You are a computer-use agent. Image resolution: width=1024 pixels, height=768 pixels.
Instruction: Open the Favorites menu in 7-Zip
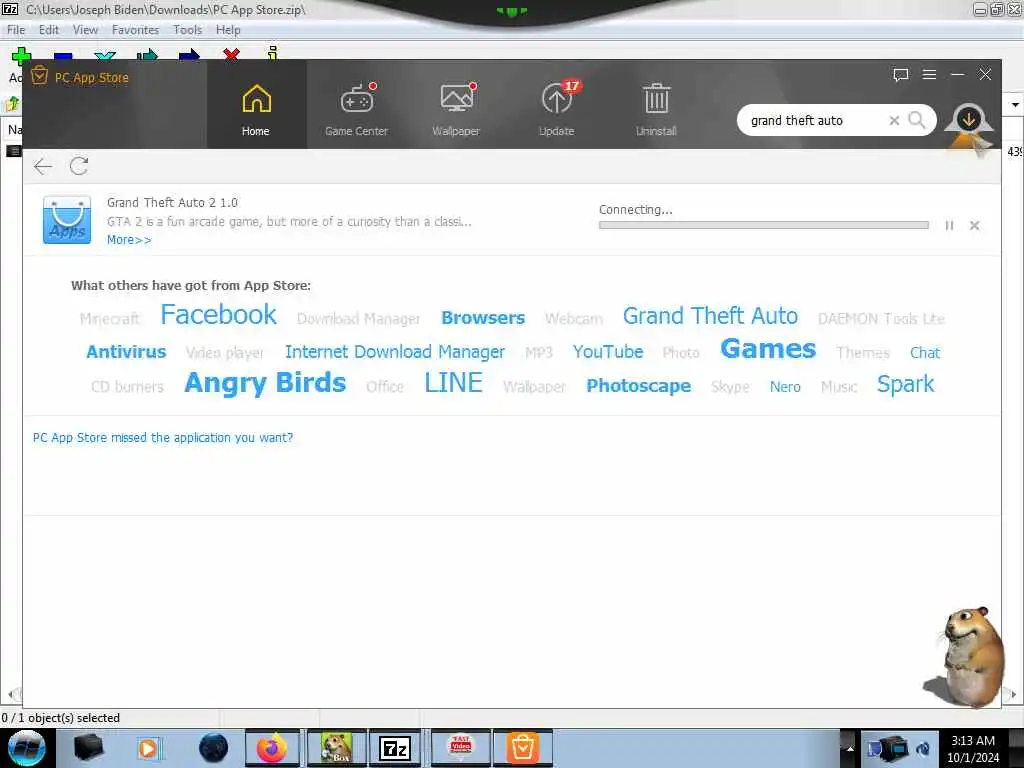point(135,30)
